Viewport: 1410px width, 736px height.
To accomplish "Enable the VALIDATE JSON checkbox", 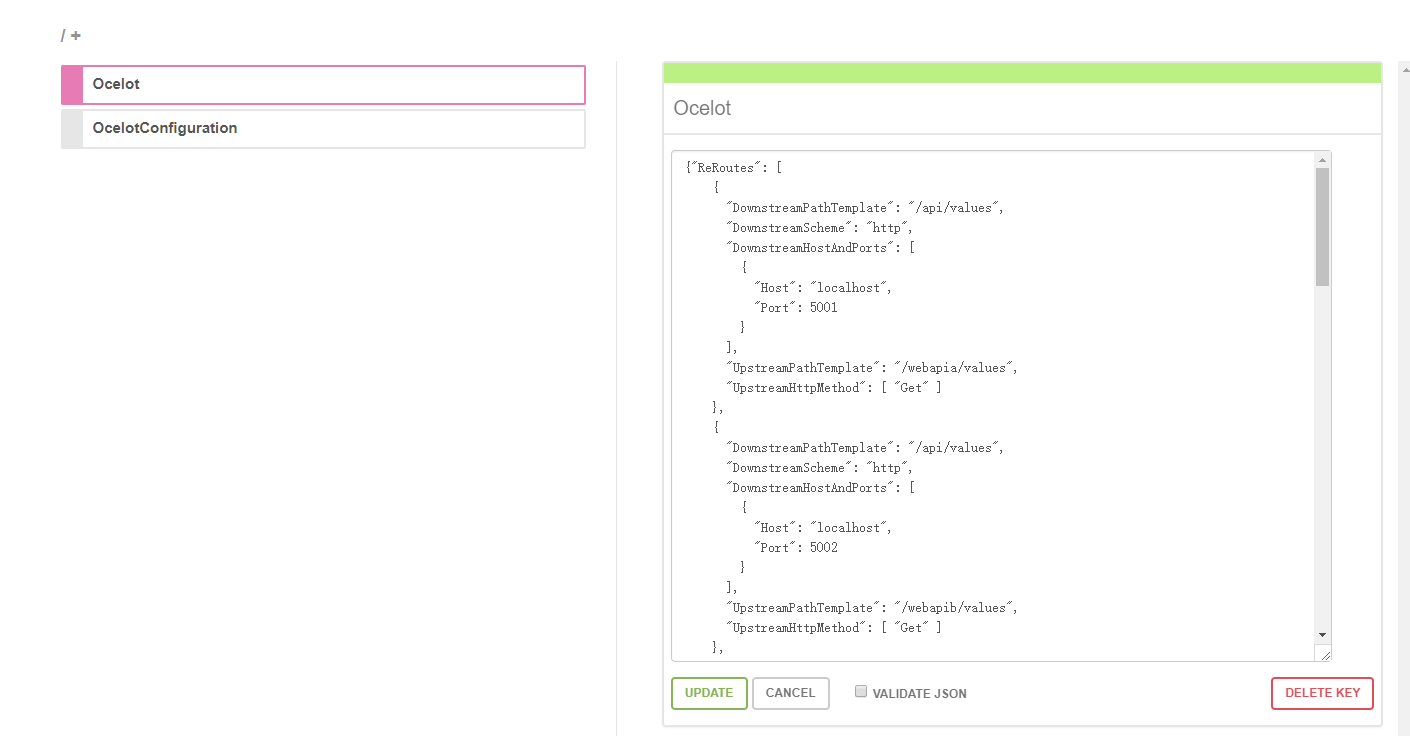I will pyautogui.click(x=860, y=691).
